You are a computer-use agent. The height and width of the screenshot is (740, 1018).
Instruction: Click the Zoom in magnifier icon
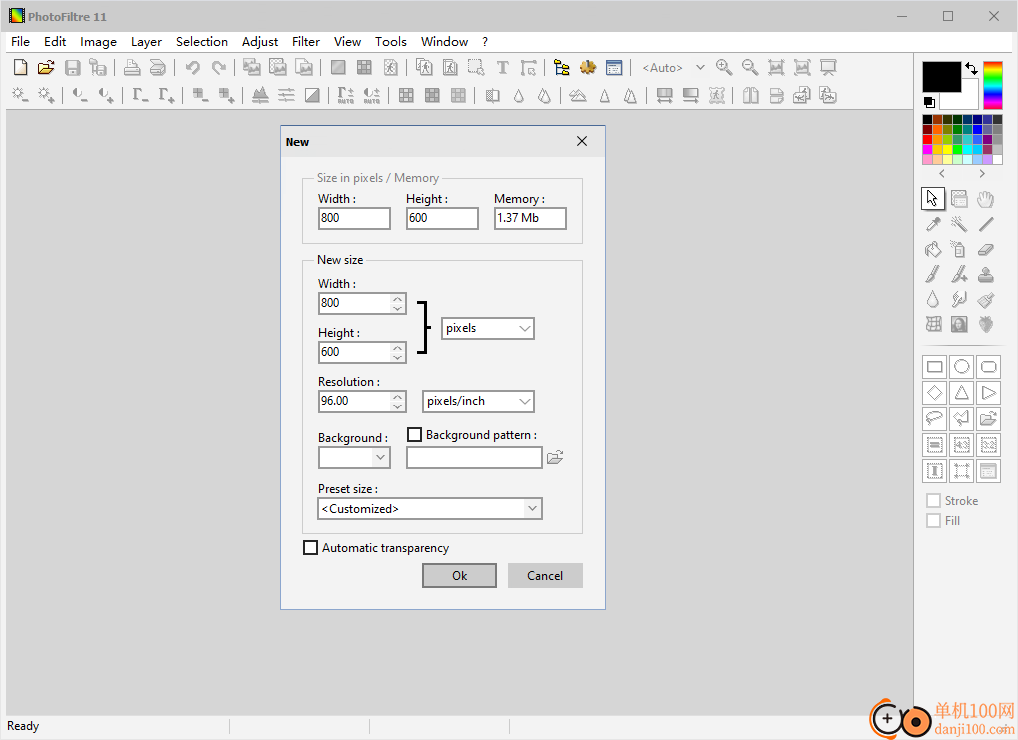pos(724,68)
